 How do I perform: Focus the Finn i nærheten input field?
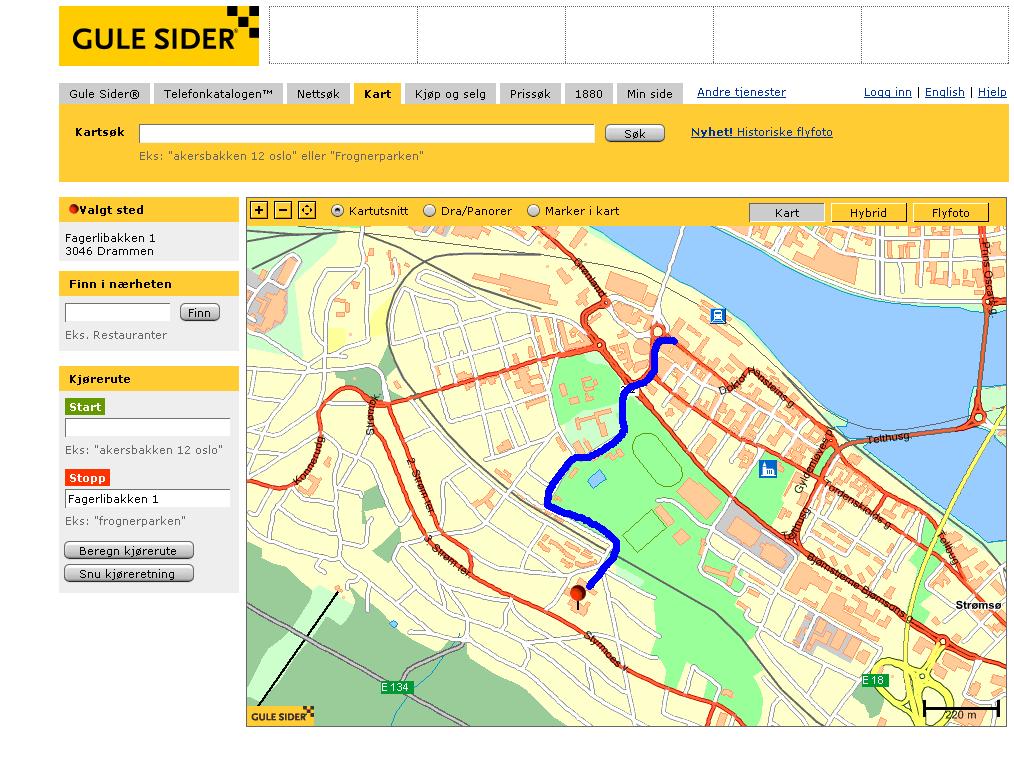pos(118,312)
